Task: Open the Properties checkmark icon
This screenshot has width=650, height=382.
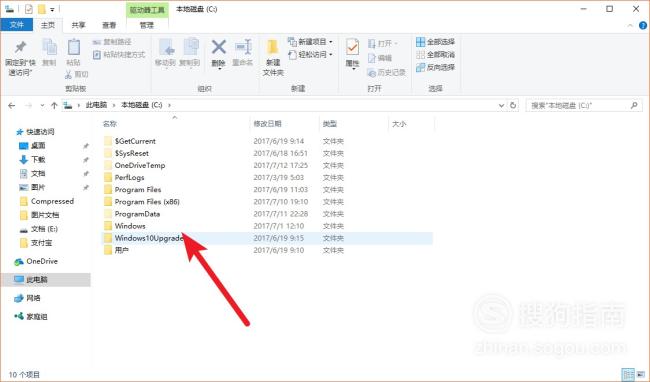Action: (x=352, y=47)
